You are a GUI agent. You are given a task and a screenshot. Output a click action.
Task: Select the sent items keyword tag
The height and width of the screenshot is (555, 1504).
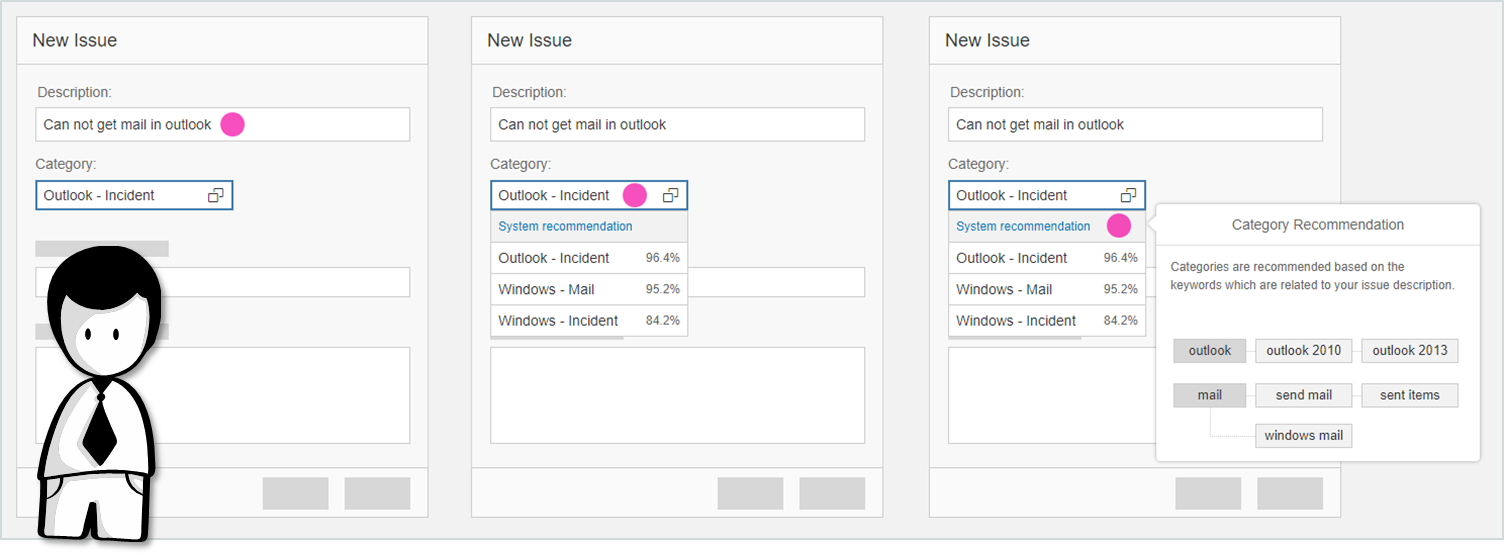pos(1410,395)
